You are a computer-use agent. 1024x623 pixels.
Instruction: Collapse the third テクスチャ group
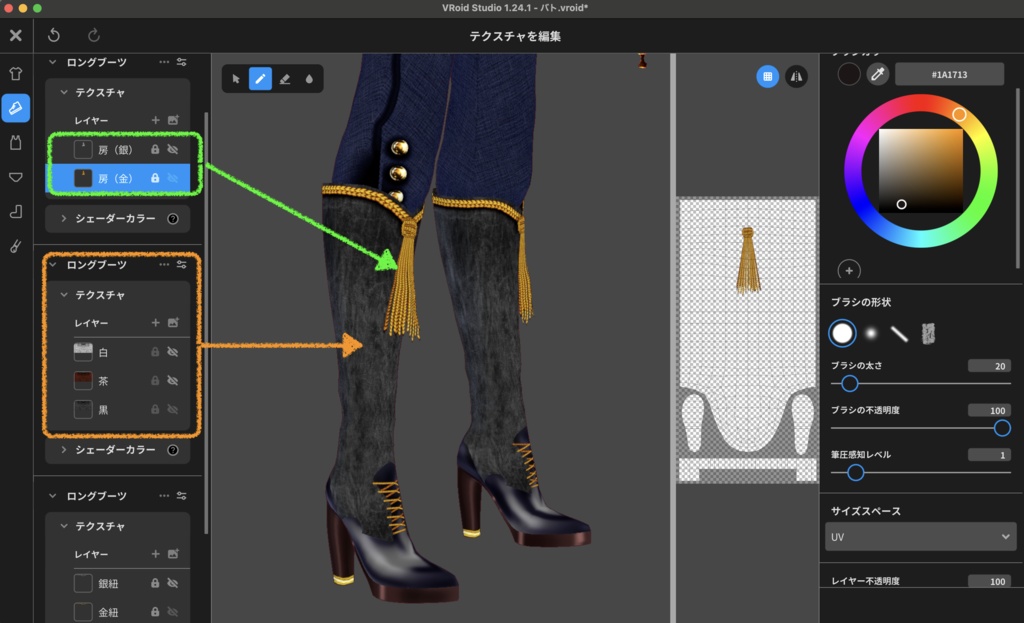point(64,526)
